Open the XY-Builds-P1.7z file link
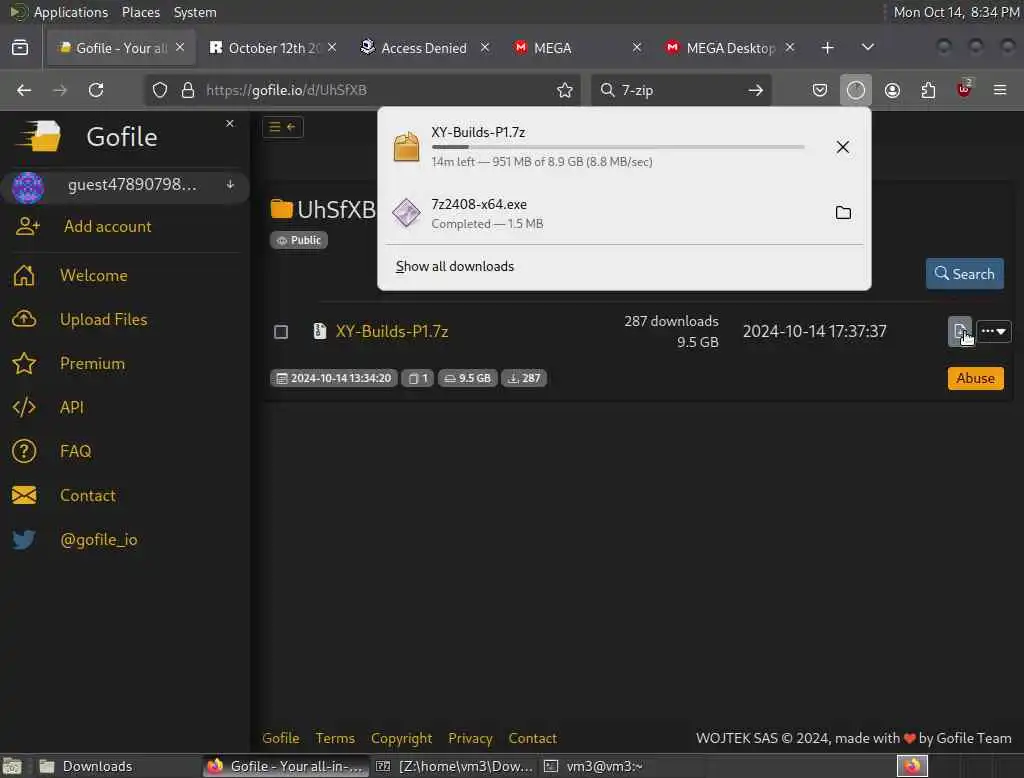 coord(392,331)
